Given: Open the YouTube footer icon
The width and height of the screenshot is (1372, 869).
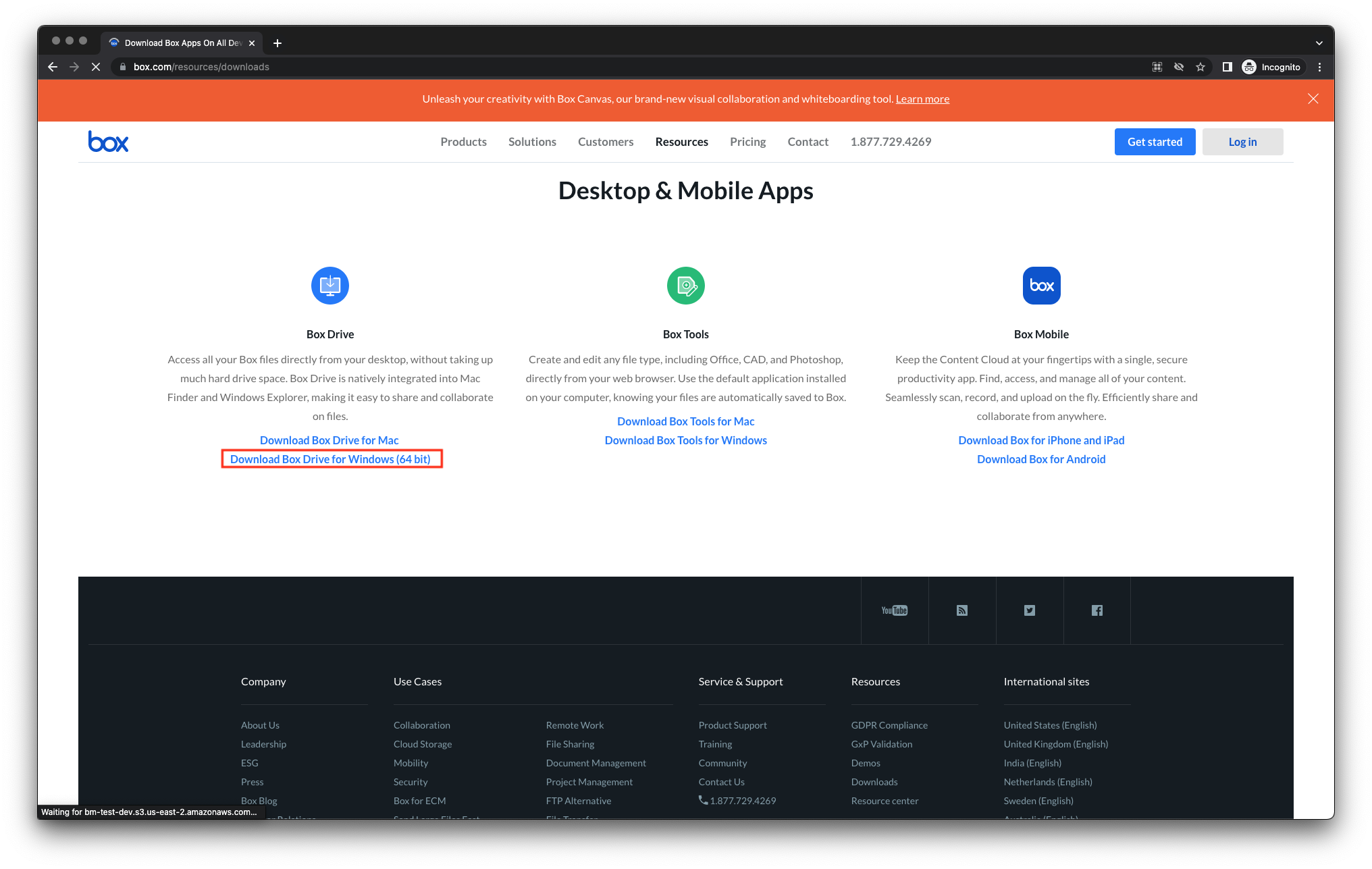Looking at the screenshot, I should tap(894, 610).
